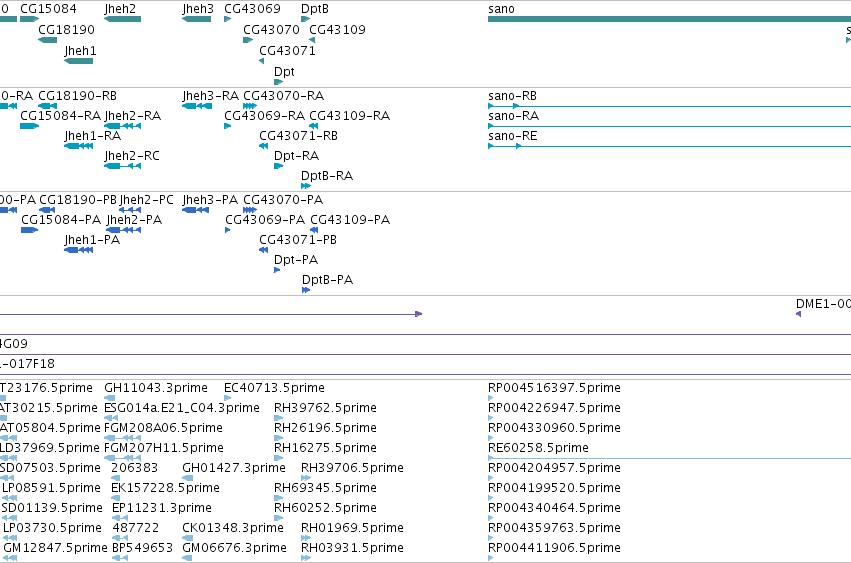Select the EC40713.5prime EST label
This screenshot has height=563, width=851.
click(275, 388)
